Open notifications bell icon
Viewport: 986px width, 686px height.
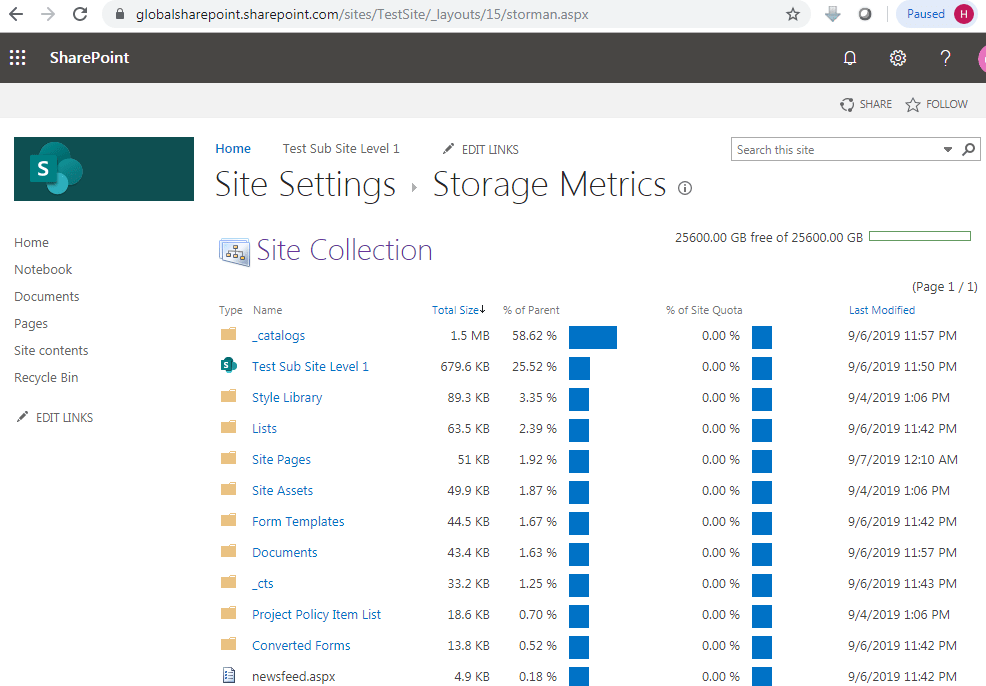pos(850,58)
